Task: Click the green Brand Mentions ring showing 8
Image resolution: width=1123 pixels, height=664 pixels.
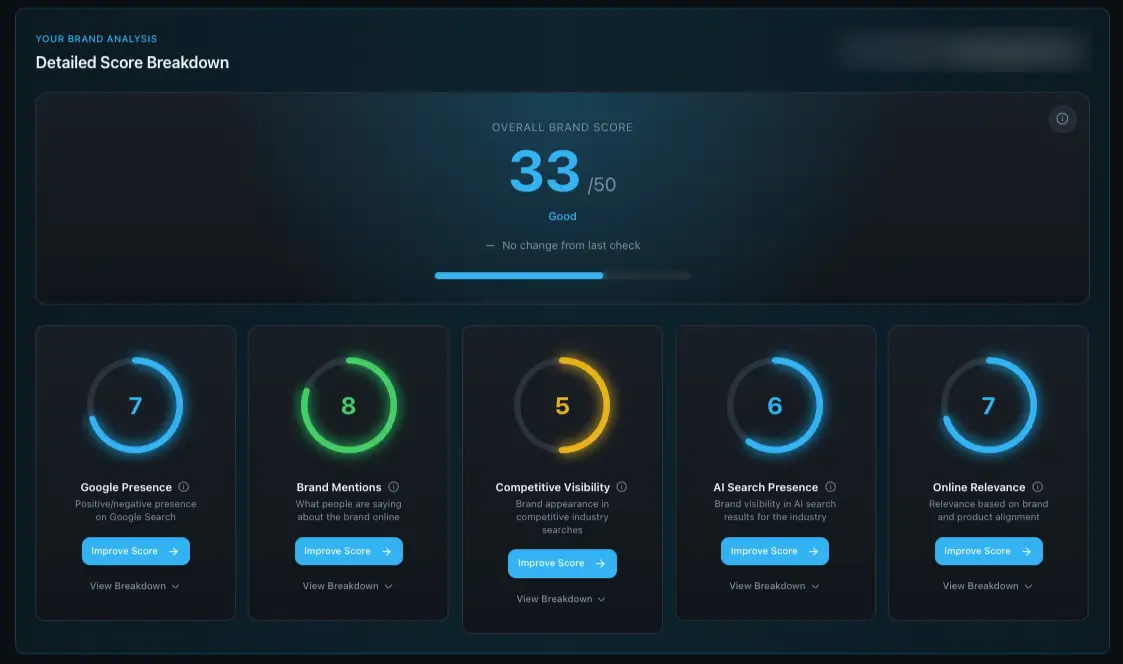Action: tap(349, 405)
